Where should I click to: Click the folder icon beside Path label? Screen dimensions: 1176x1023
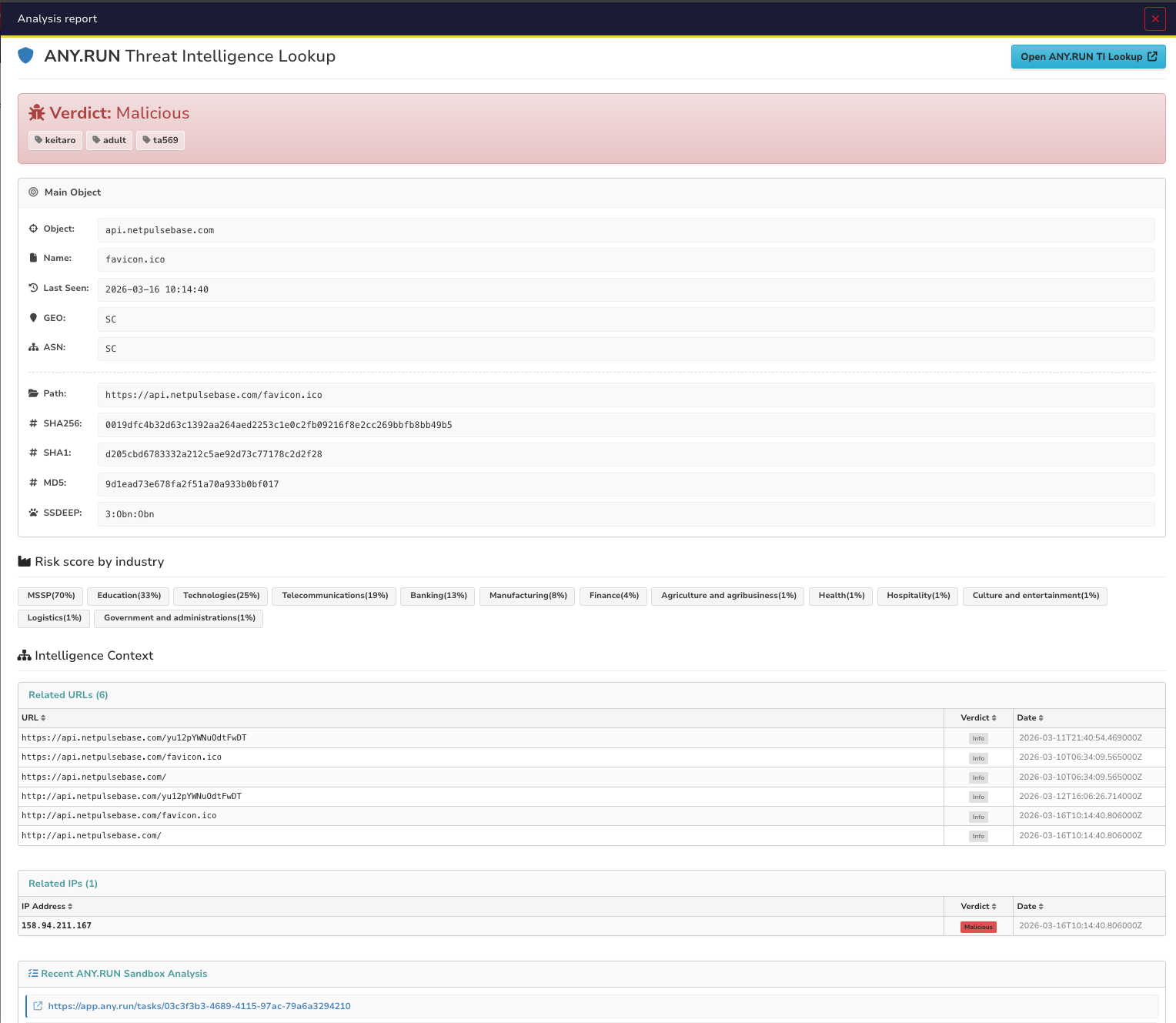point(33,393)
